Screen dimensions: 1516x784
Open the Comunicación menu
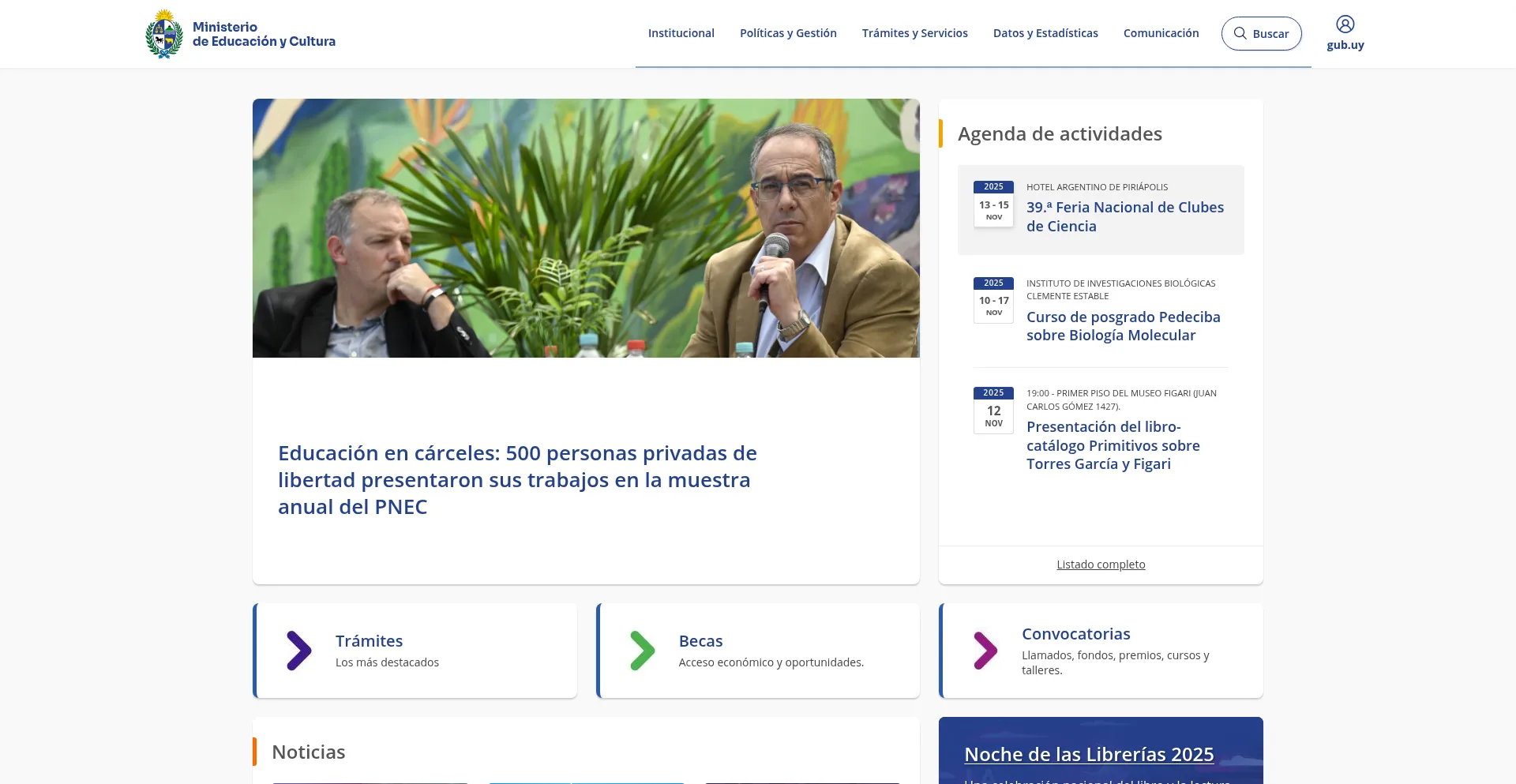[x=1161, y=33]
